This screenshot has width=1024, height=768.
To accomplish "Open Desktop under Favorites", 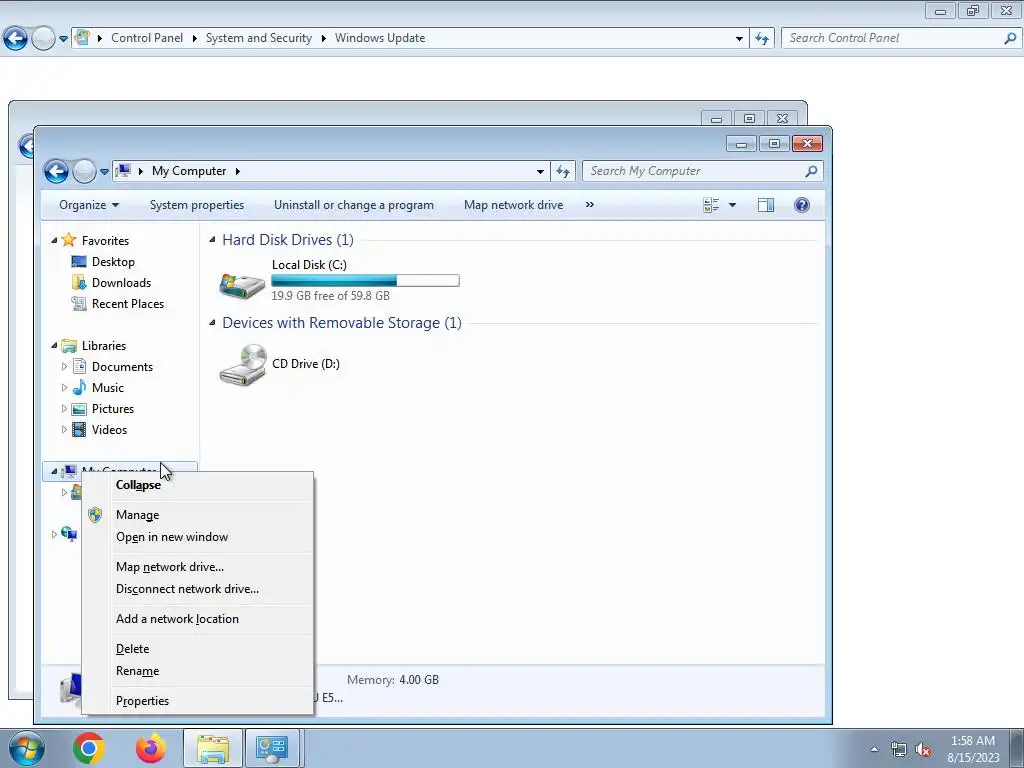I will coord(113,262).
